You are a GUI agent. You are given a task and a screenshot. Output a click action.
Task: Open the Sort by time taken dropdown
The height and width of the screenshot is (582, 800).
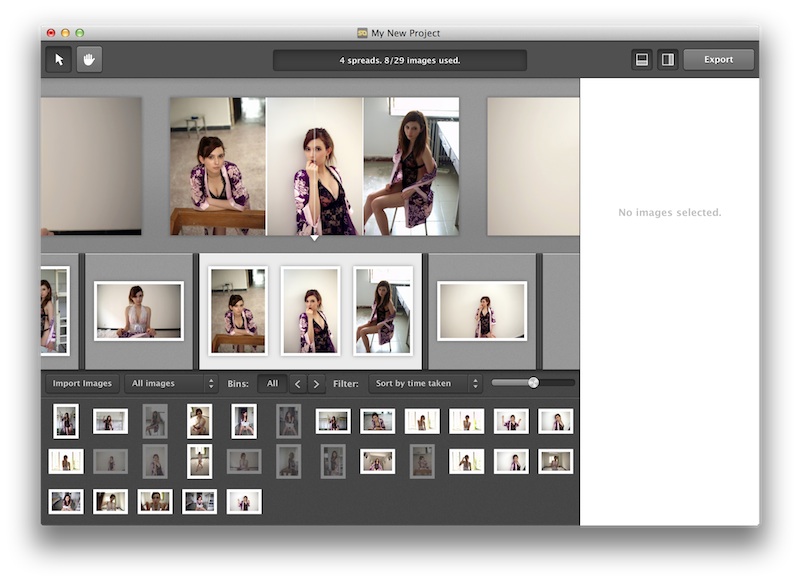(x=425, y=383)
